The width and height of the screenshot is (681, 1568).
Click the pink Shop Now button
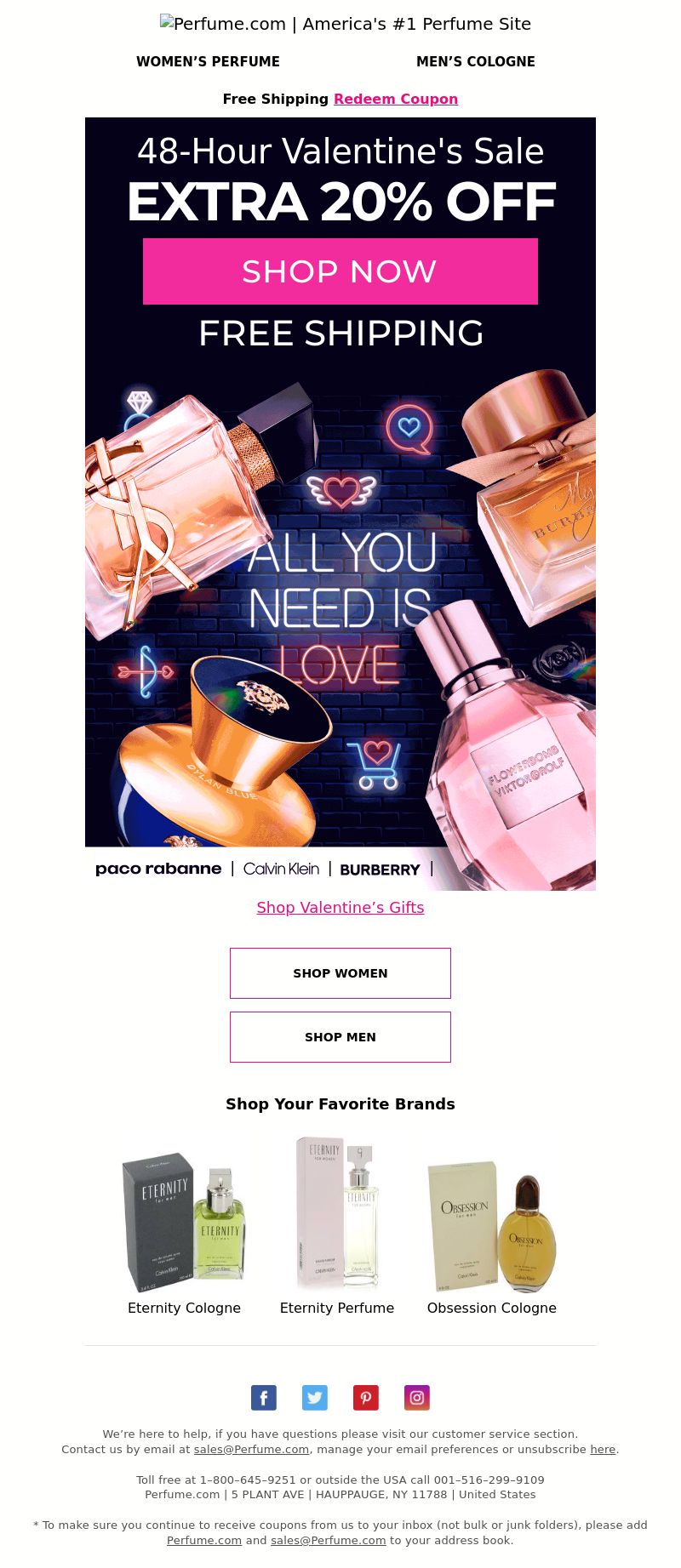[340, 271]
